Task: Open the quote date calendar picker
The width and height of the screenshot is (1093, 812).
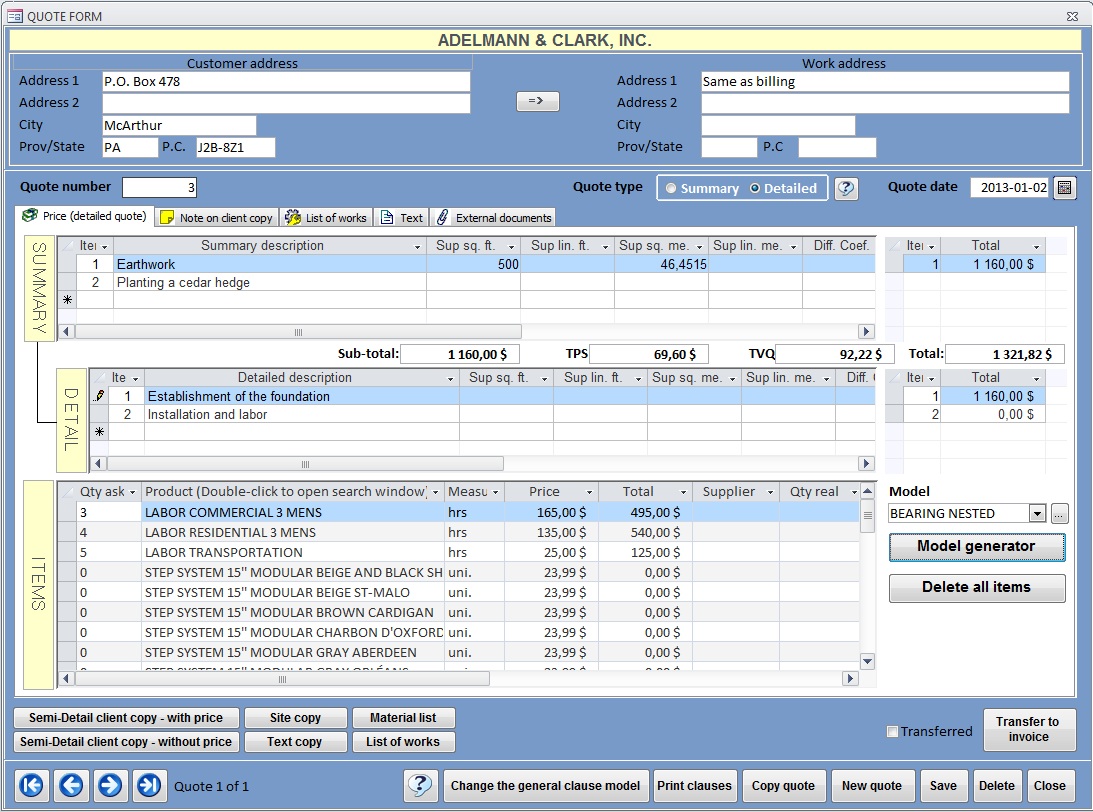Action: 1064,188
